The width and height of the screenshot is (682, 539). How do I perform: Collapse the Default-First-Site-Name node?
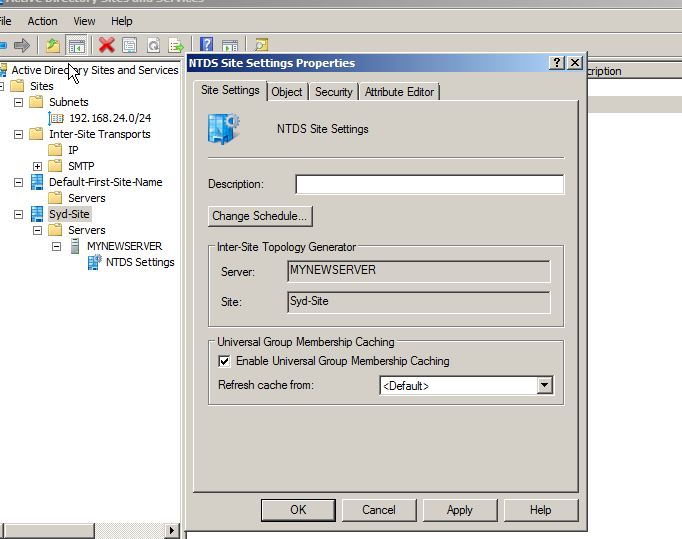coord(18,183)
